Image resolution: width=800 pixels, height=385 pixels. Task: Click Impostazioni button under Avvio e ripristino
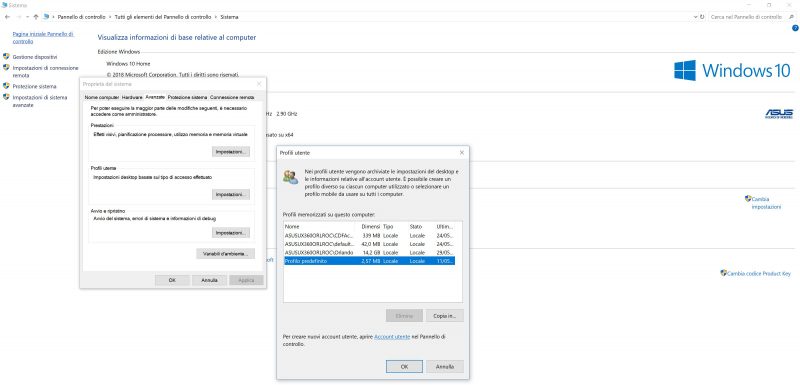coord(231,233)
